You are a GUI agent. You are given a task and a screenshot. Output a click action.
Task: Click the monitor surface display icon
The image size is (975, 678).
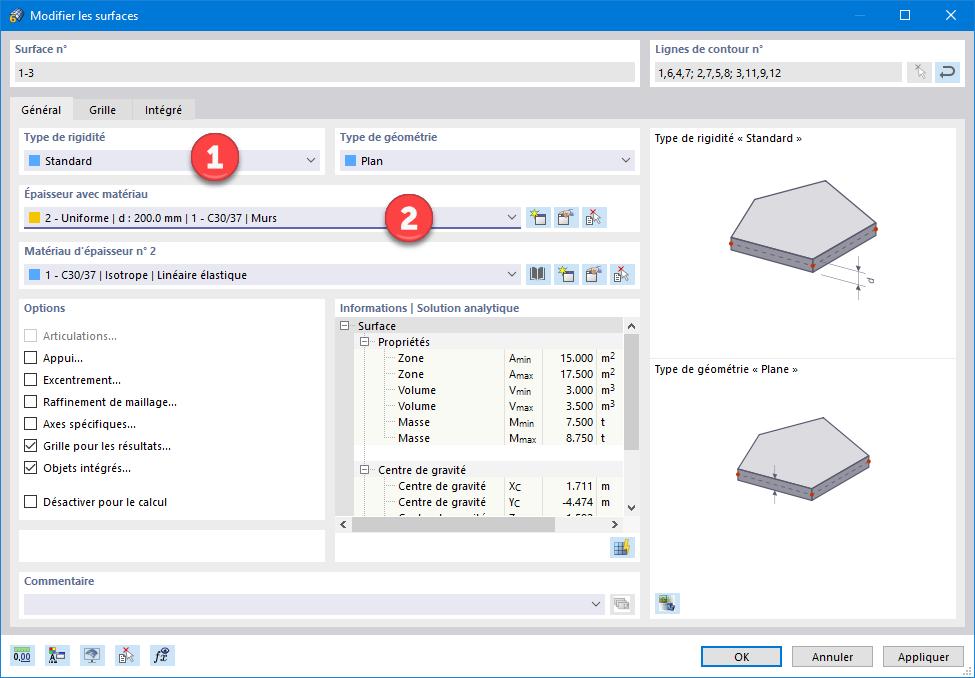(92, 656)
